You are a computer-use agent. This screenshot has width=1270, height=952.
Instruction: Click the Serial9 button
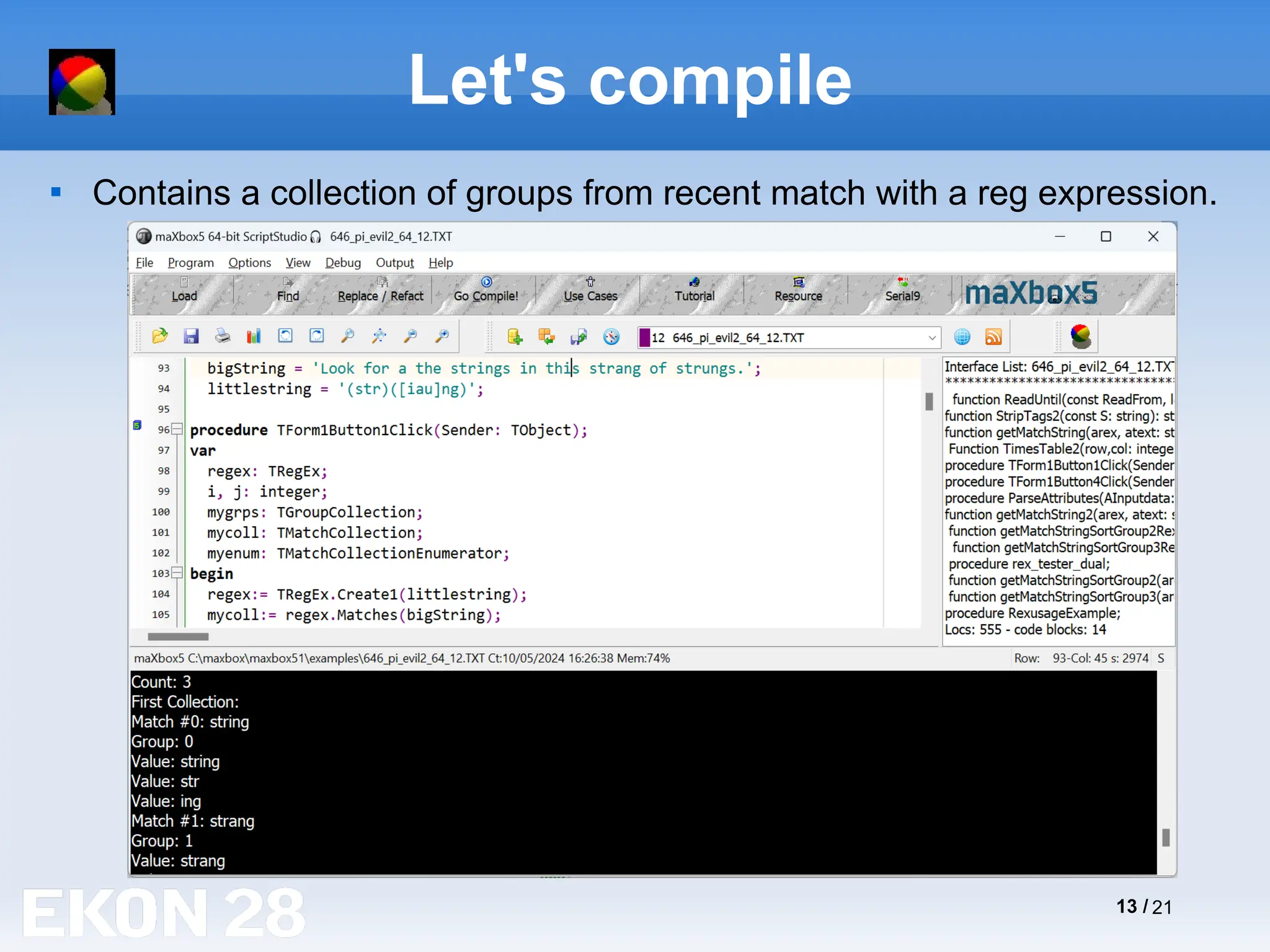[902, 290]
